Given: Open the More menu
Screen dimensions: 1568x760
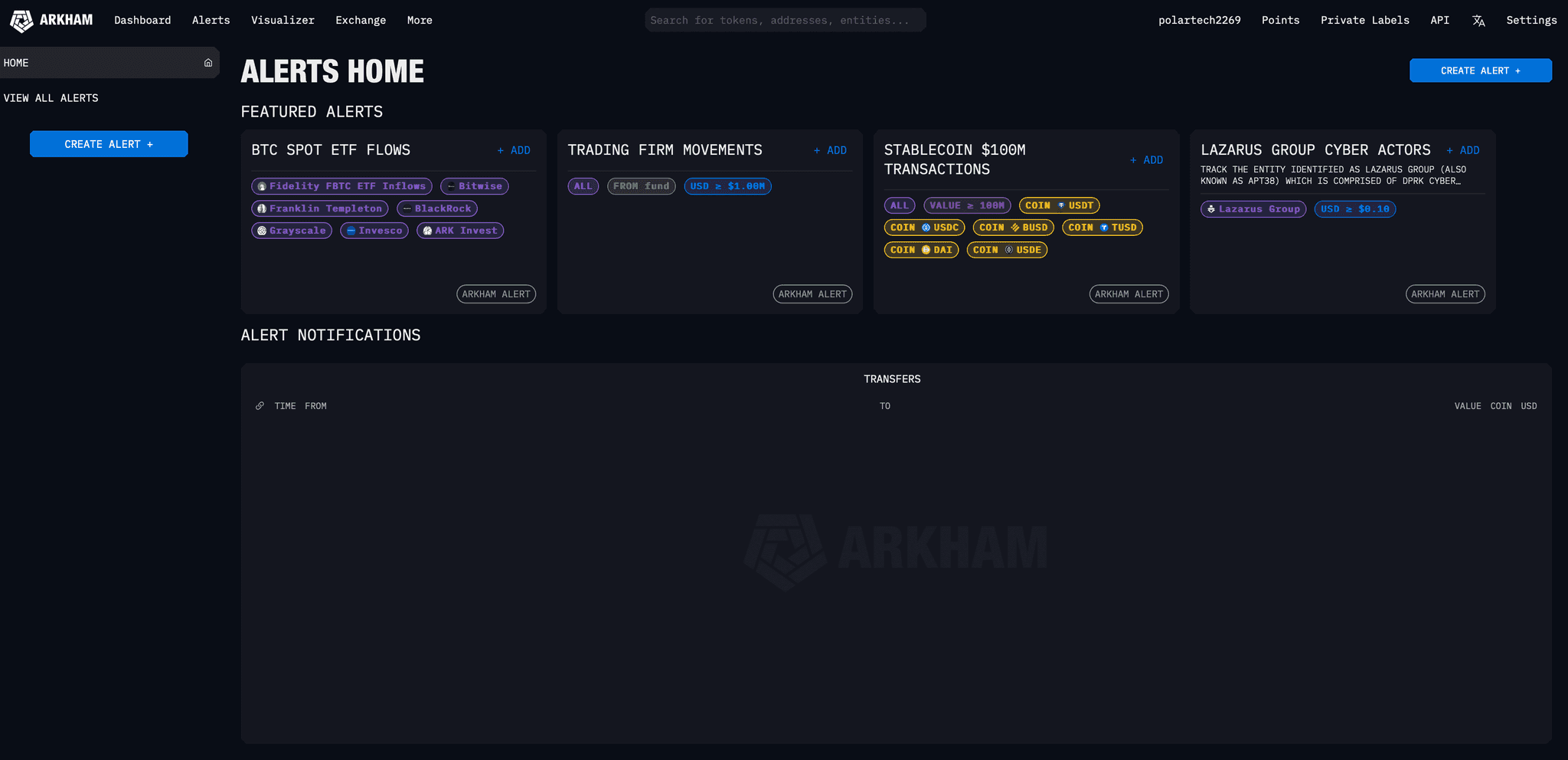Looking at the screenshot, I should tap(420, 21).
